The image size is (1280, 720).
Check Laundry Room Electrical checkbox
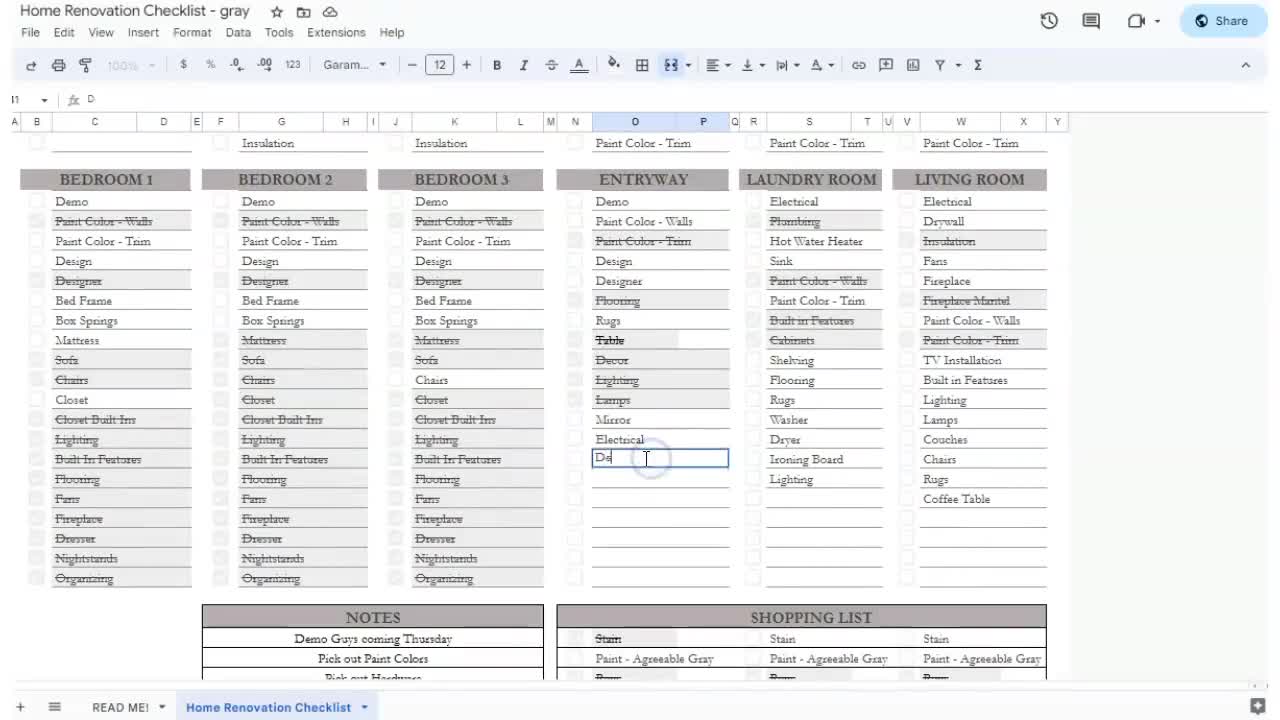pyautogui.click(x=753, y=201)
